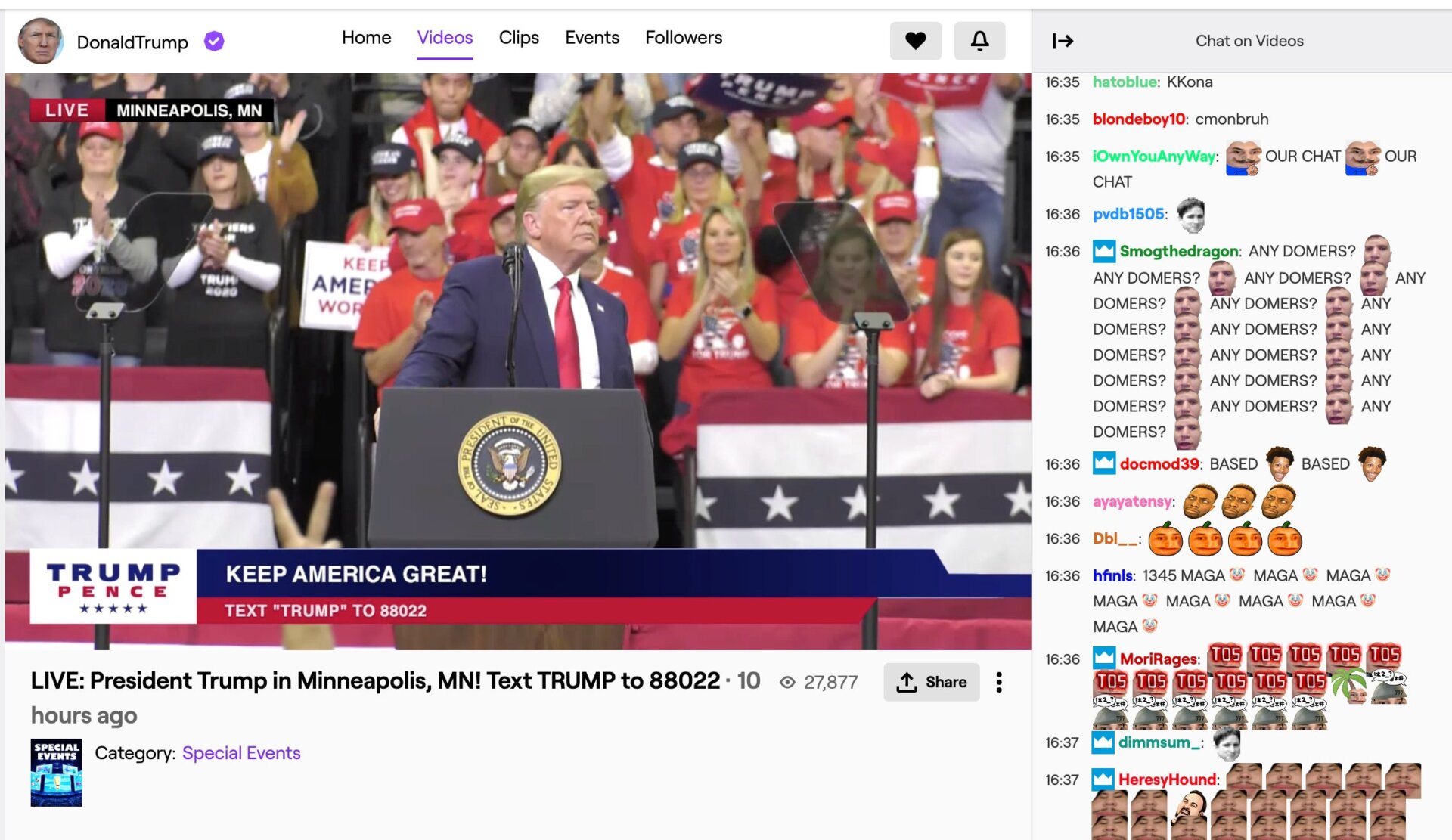
Task: Open the Special Events category link
Action: pyautogui.click(x=241, y=752)
